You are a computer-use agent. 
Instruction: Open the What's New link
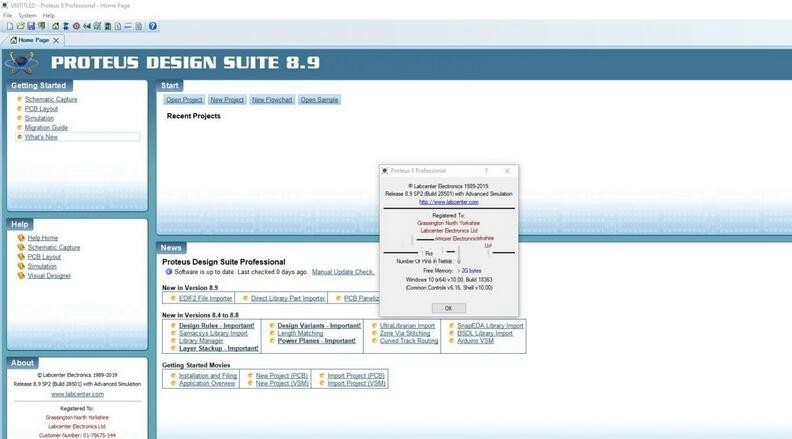(x=41, y=137)
